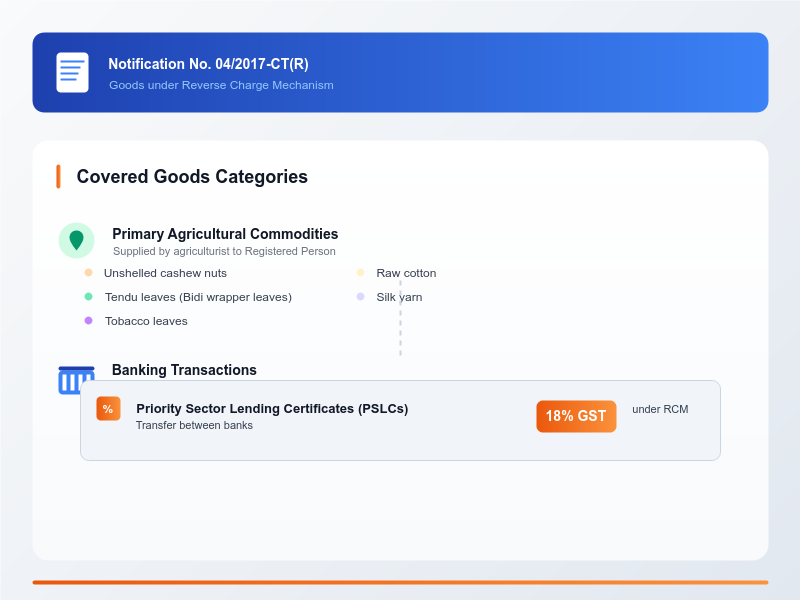Click the yellow bullet beside Raw cotton
Screen dimensions: 800x600
(x=360, y=272)
